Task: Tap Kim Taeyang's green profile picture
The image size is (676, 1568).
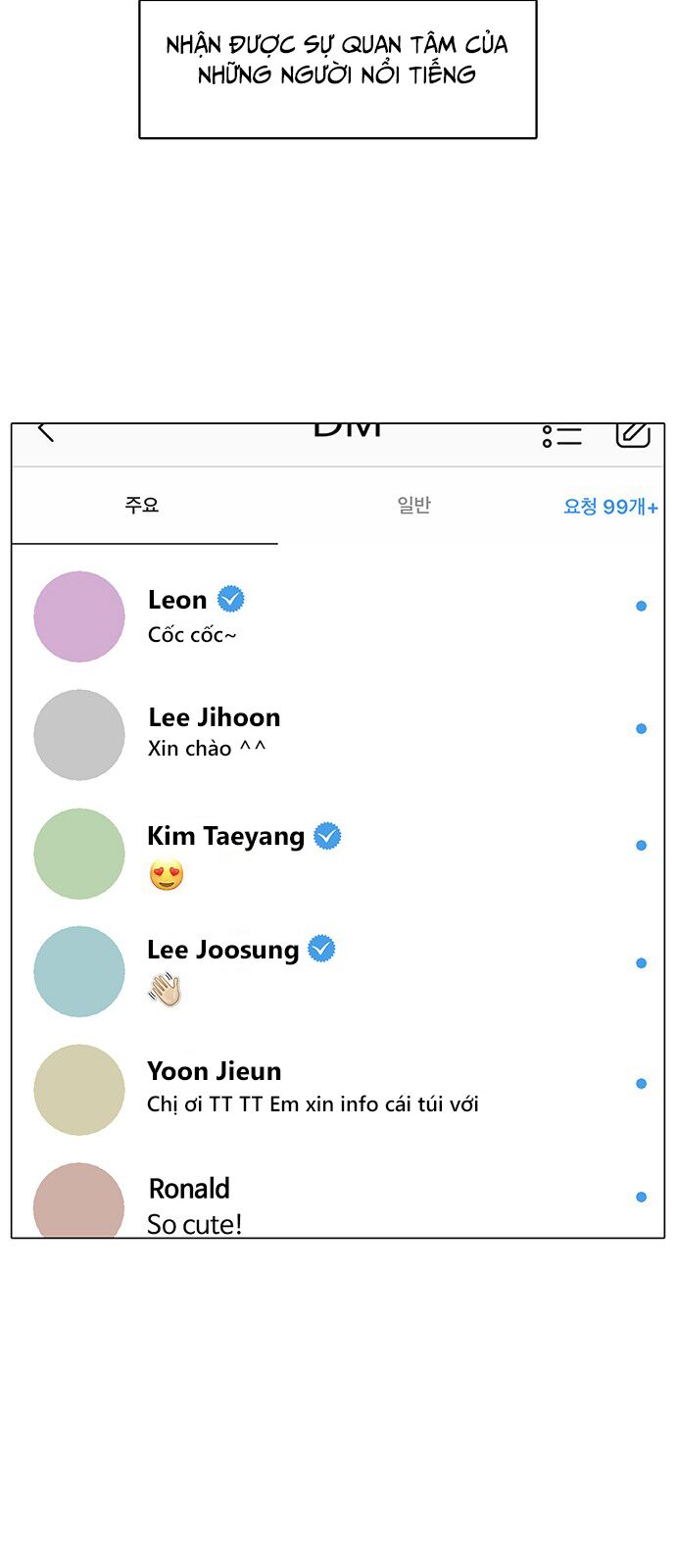Action: [x=79, y=854]
